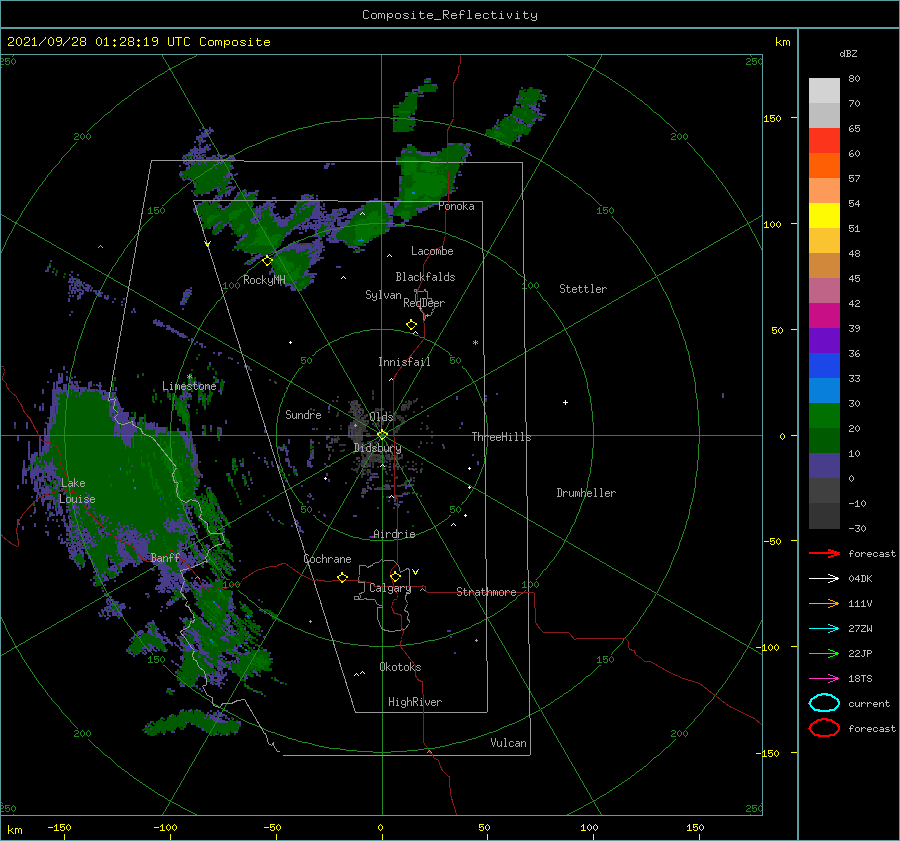Click the RockyMH label

264,280
